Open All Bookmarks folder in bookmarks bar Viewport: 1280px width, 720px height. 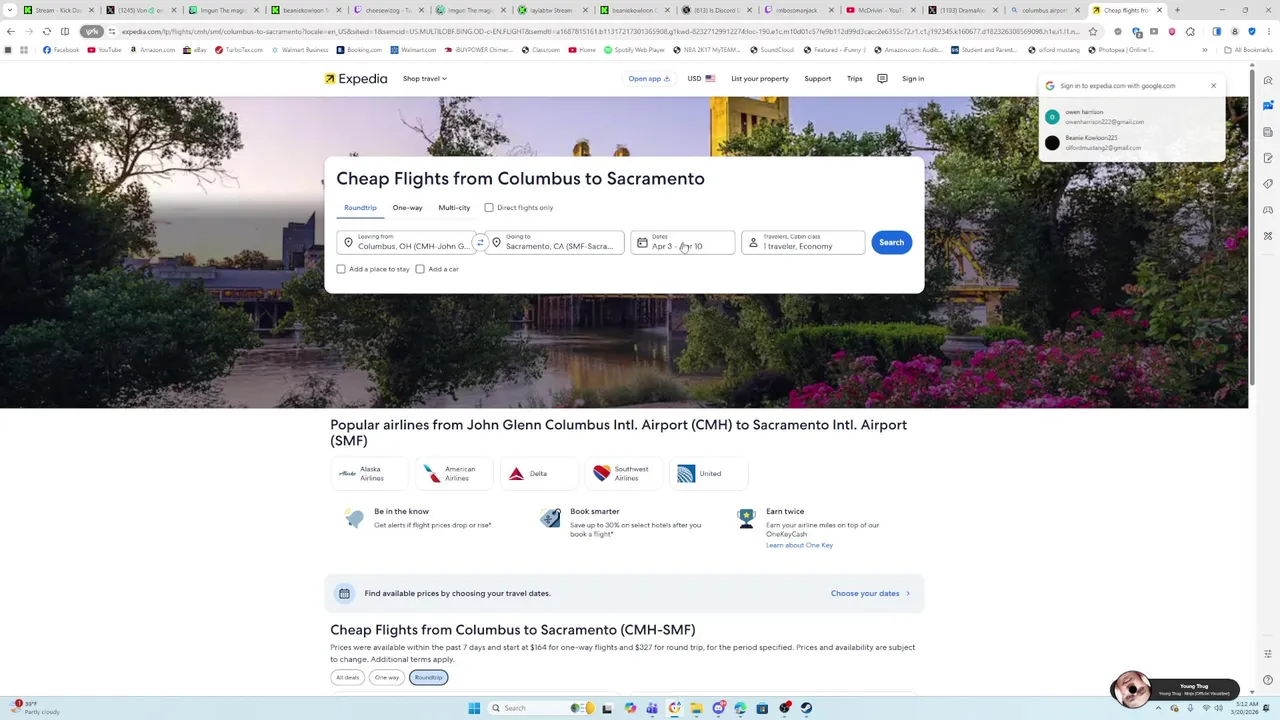pos(1248,50)
